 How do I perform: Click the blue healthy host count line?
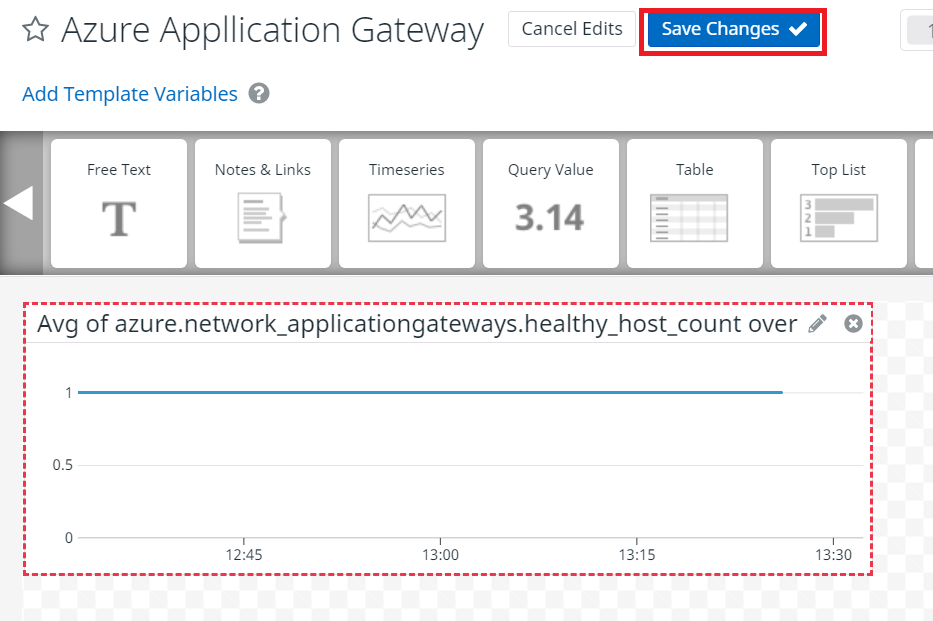[430, 393]
